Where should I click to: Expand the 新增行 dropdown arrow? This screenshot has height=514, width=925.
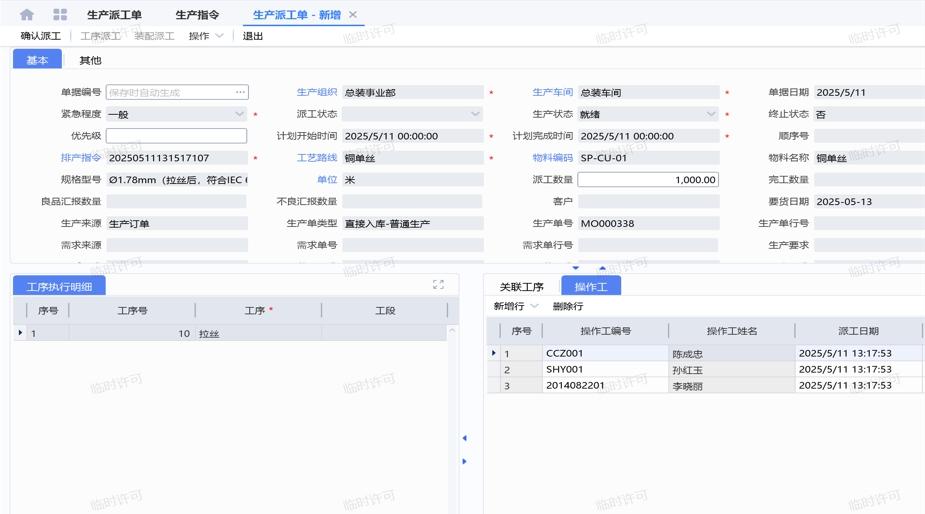pos(535,306)
